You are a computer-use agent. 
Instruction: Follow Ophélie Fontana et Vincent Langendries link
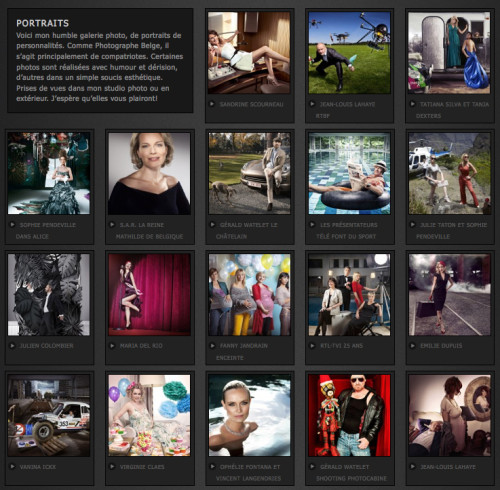click(248, 472)
